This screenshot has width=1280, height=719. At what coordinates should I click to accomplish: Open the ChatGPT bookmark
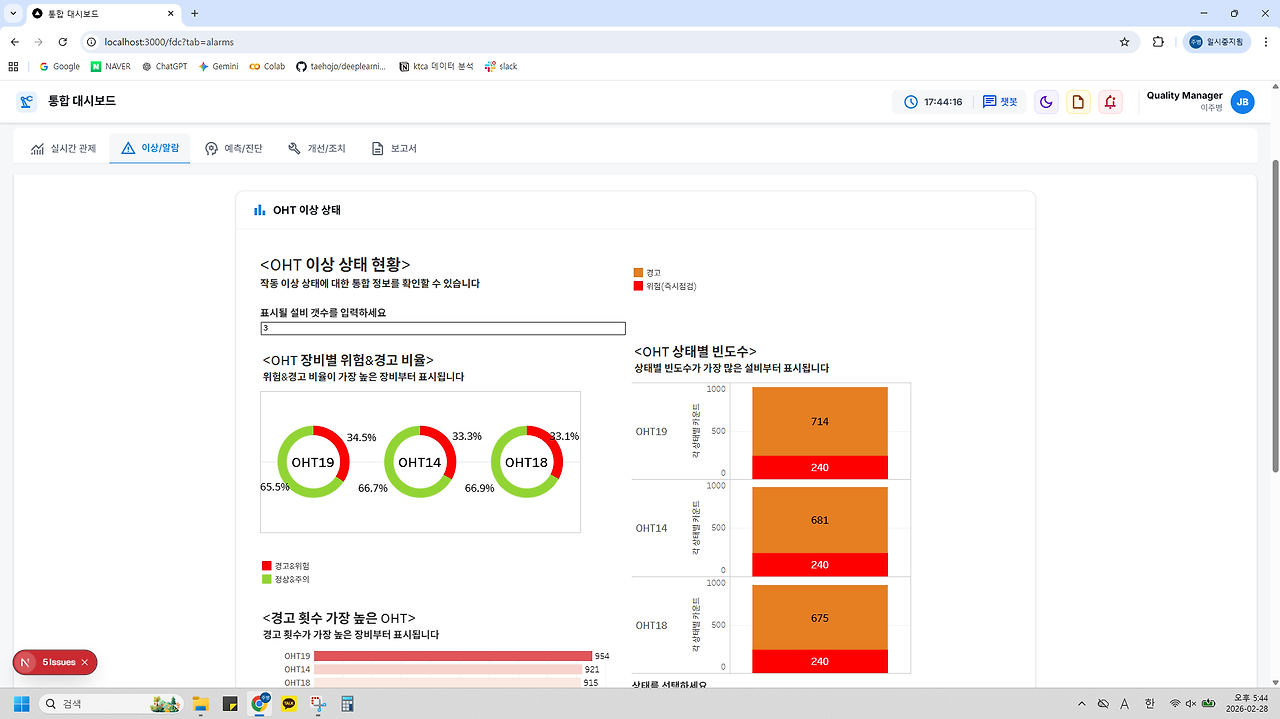165,66
